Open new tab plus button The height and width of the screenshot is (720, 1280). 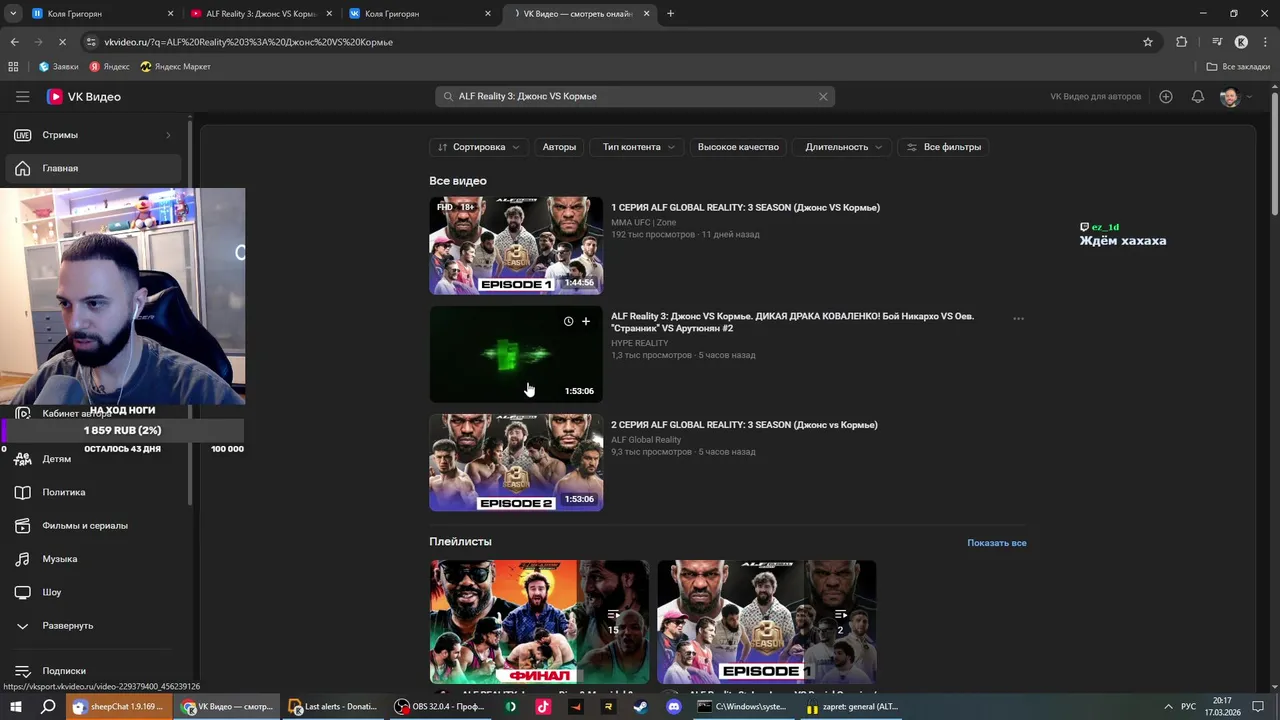(x=670, y=14)
